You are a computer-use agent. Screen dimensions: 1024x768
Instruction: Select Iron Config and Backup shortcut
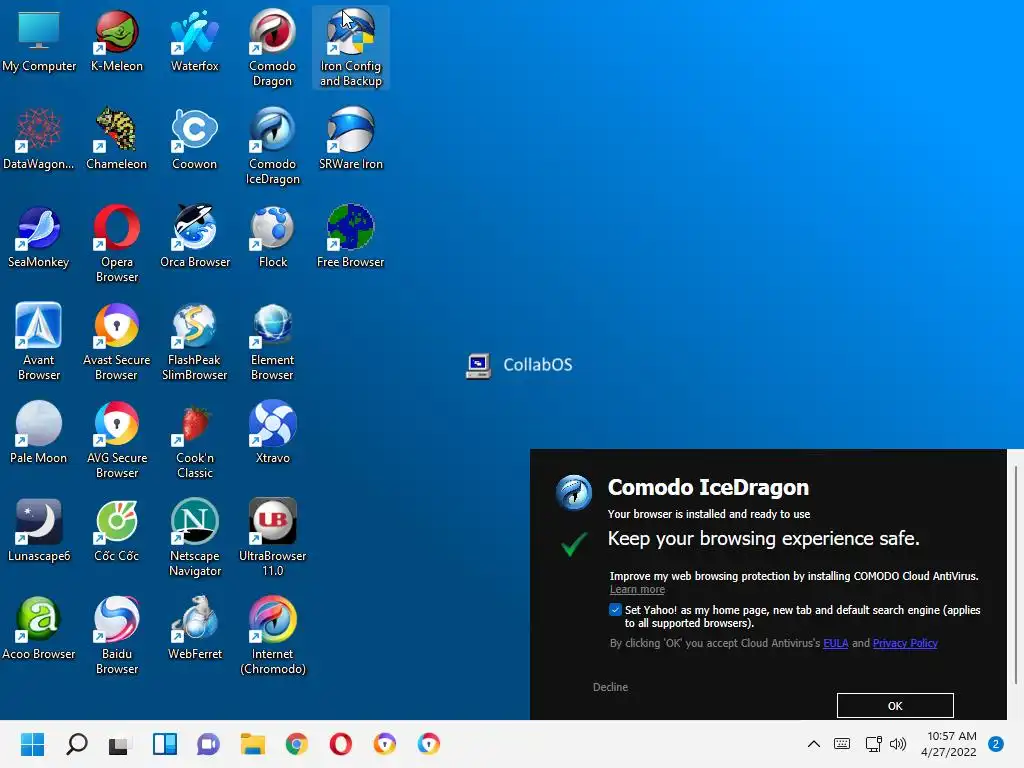point(351,48)
